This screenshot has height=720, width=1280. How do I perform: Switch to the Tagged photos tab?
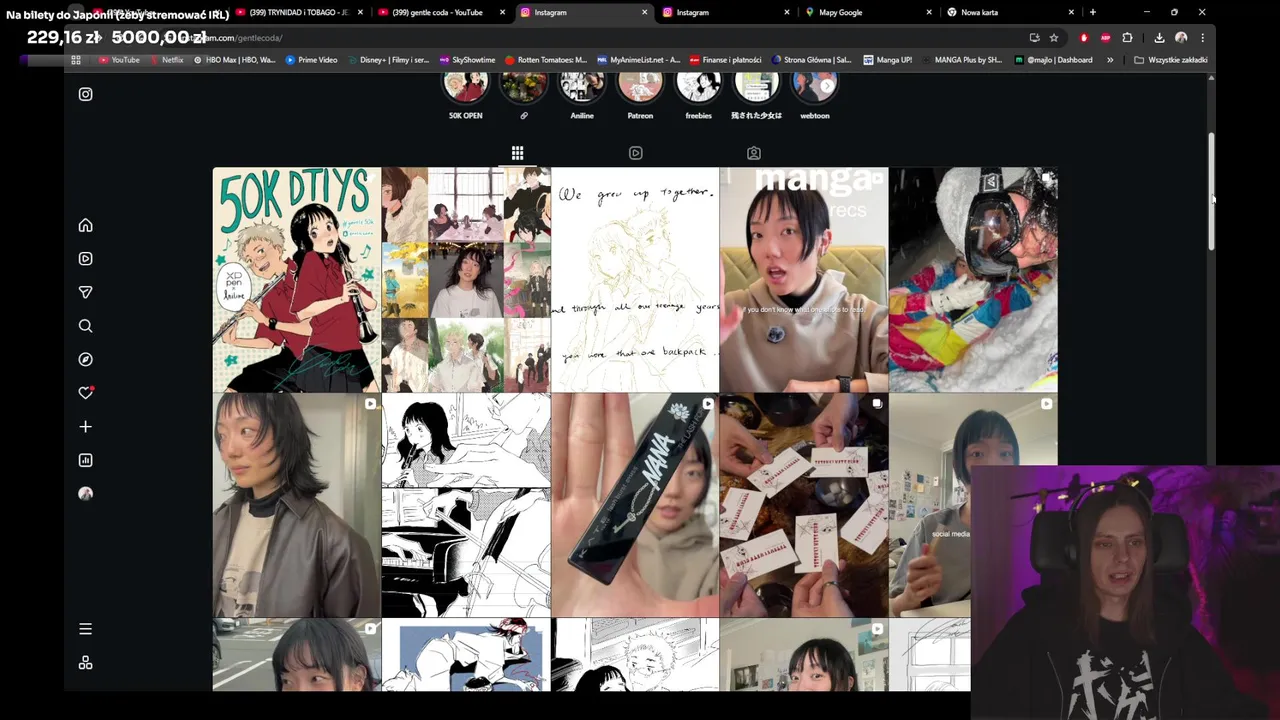coord(753,153)
